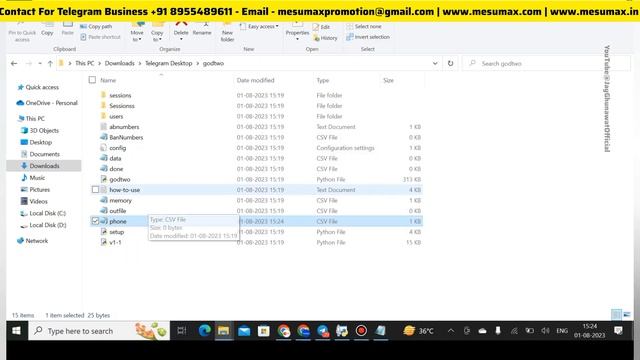Click Select none in ribbon
Image resolution: width=640 pixels, height=360 pixels.
coord(364,27)
